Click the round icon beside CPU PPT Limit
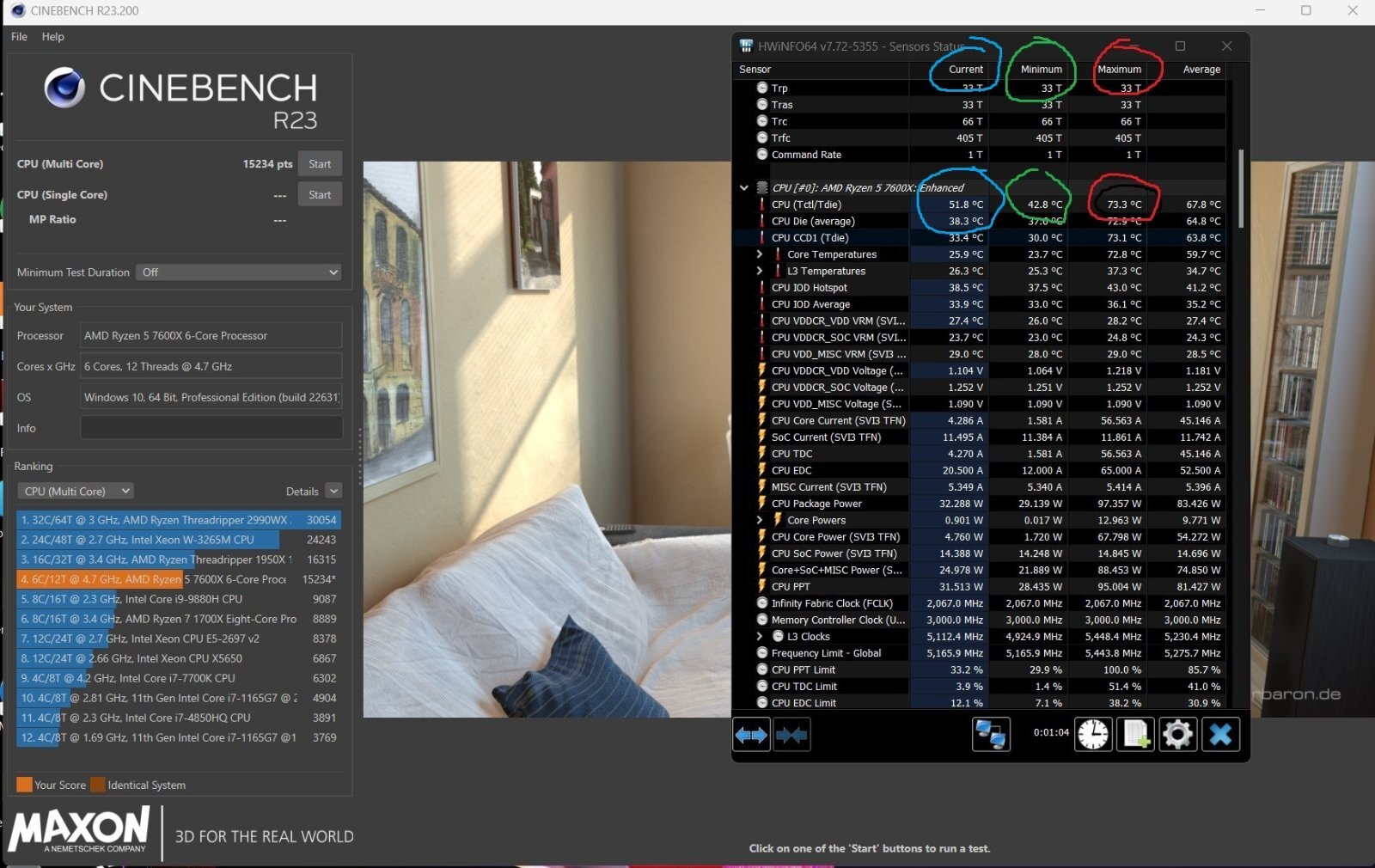1375x868 pixels. point(761,669)
